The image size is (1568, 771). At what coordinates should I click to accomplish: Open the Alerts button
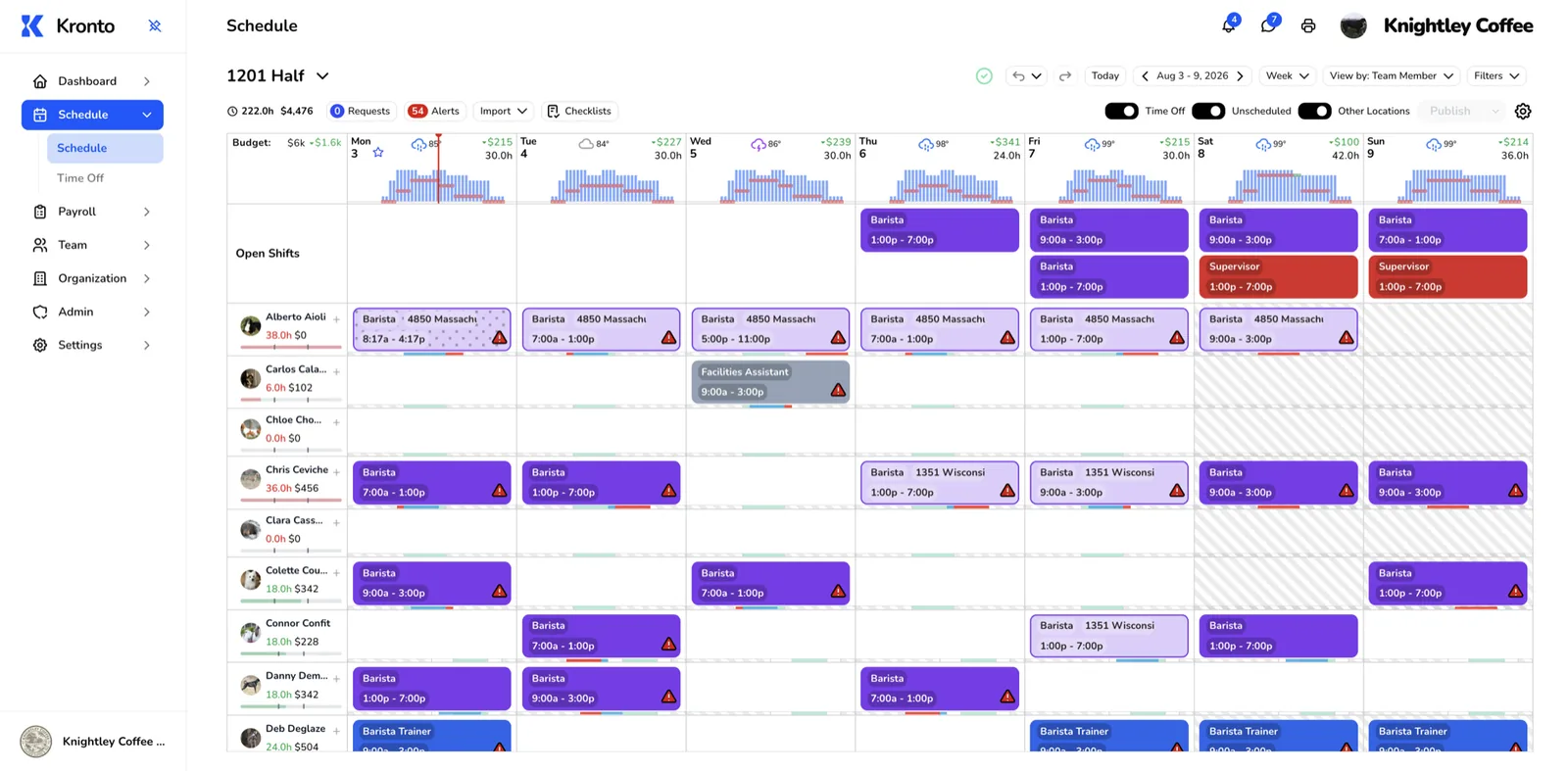pyautogui.click(x=434, y=112)
